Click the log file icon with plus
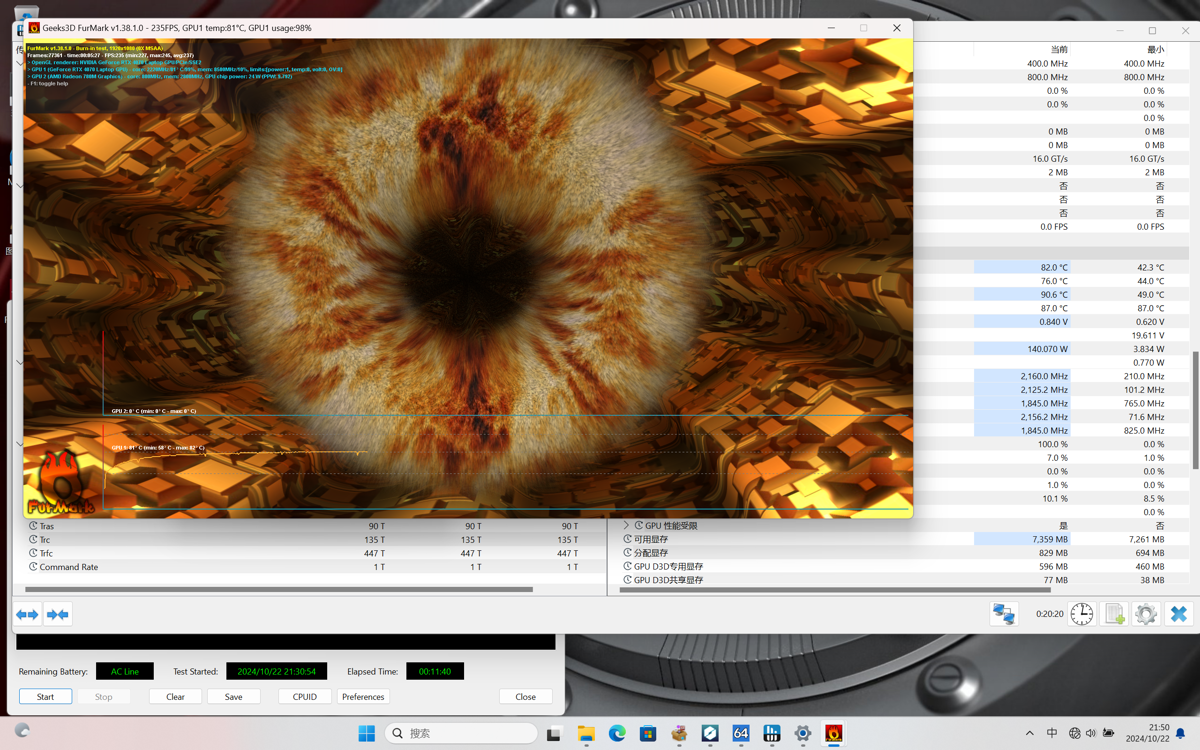 coord(1115,614)
